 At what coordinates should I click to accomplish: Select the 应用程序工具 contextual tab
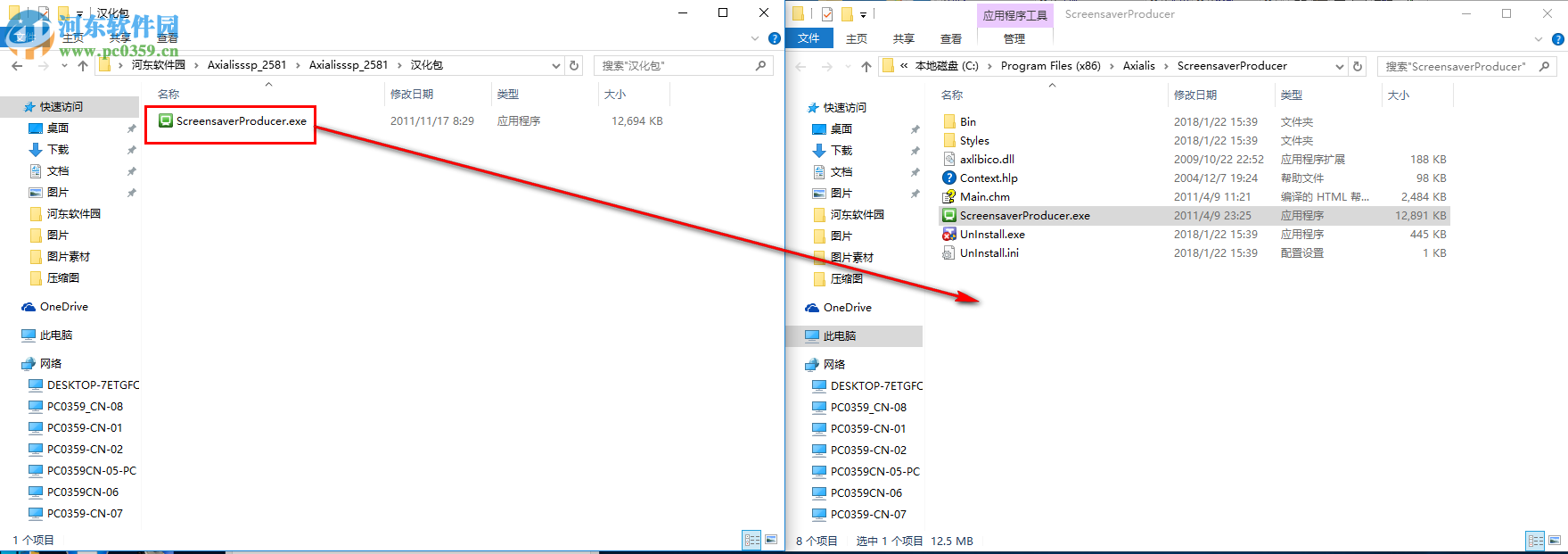click(x=1015, y=15)
